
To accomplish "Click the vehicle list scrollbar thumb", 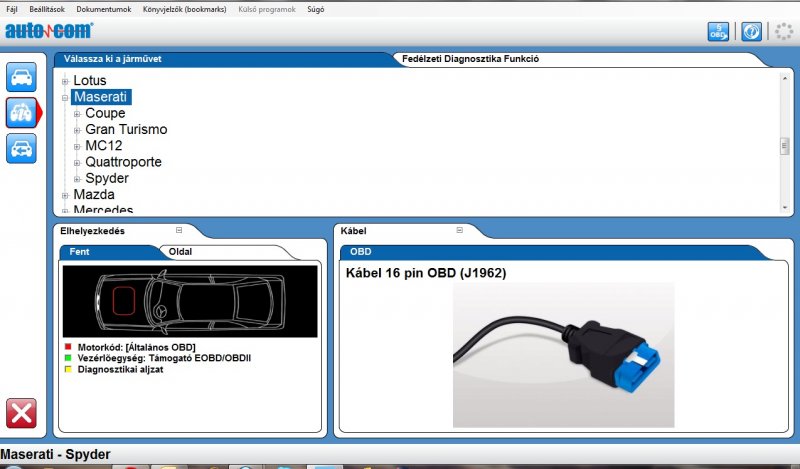I will coord(785,146).
